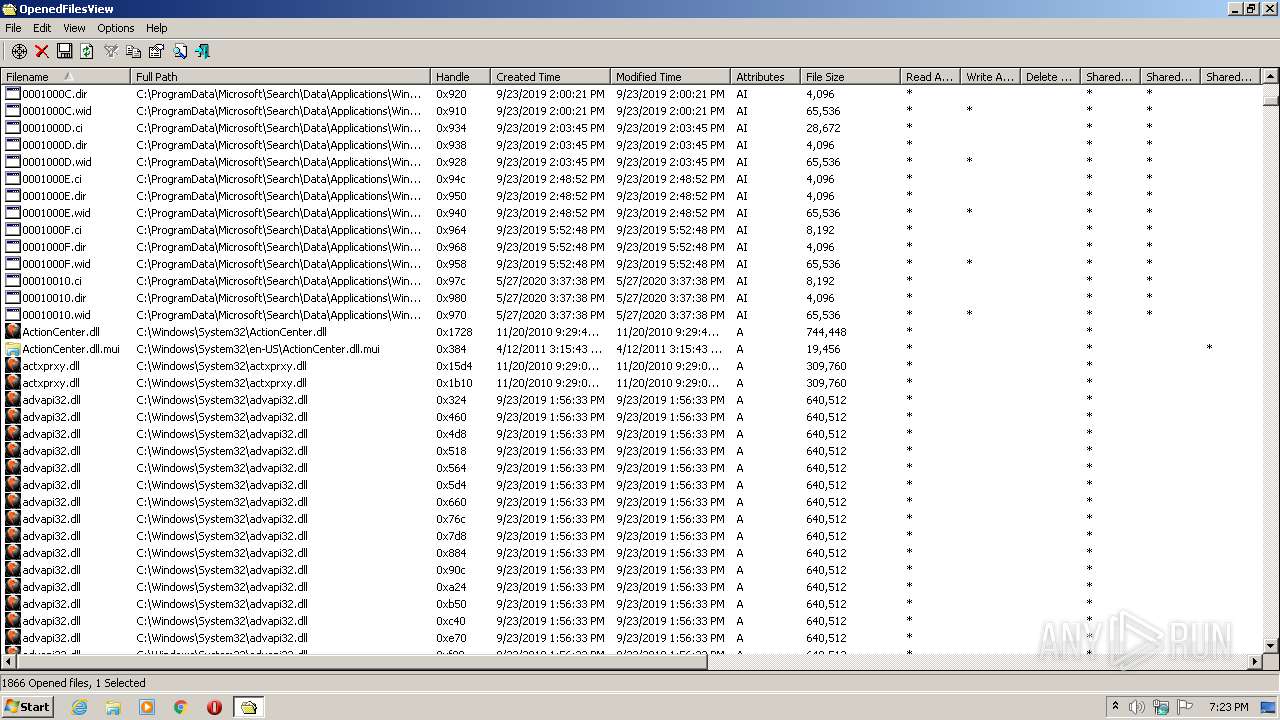Click the floppy disk save icon
The image size is (1280, 720).
[x=64, y=51]
